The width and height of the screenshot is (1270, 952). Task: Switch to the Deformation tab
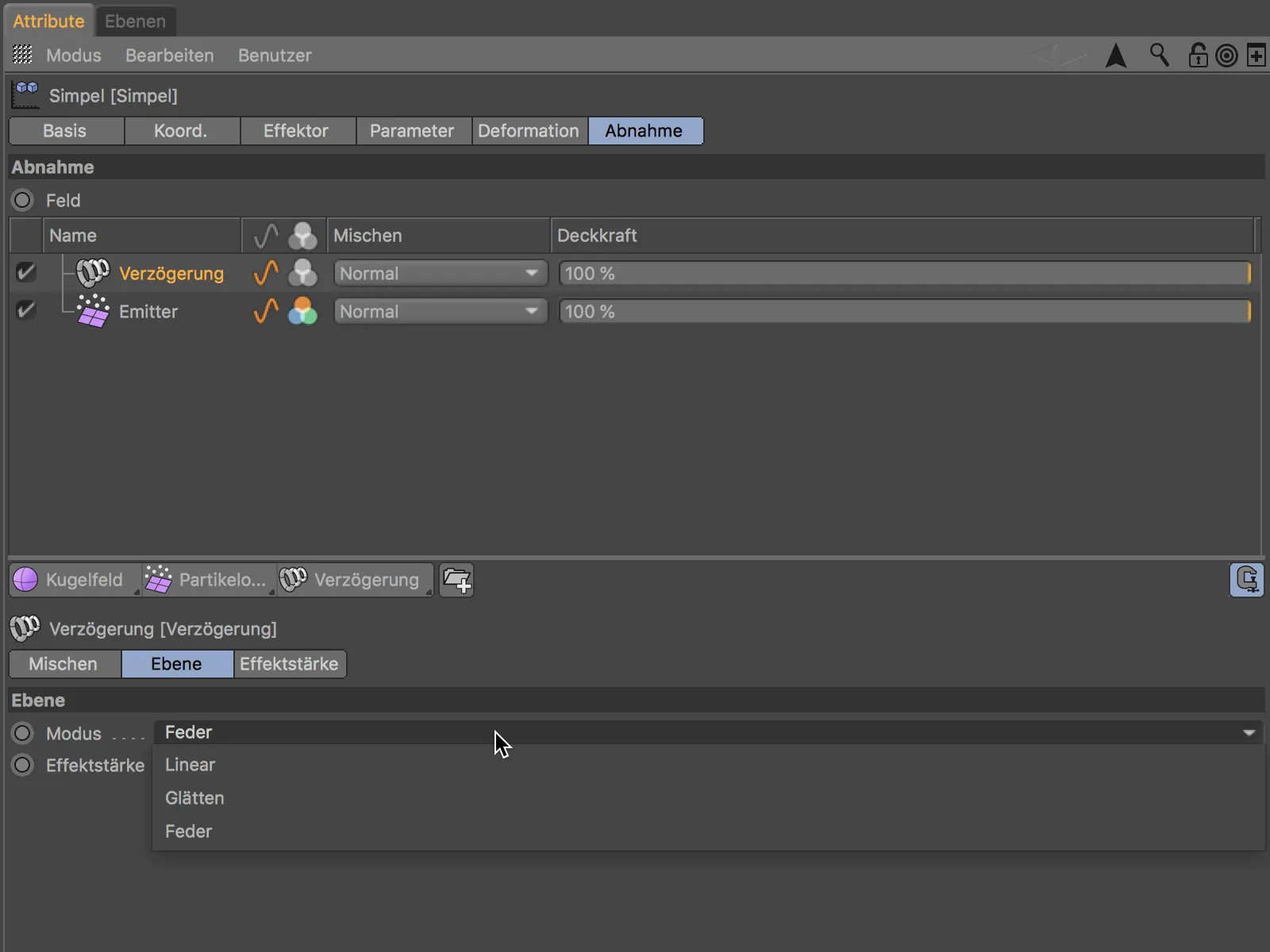[529, 131]
